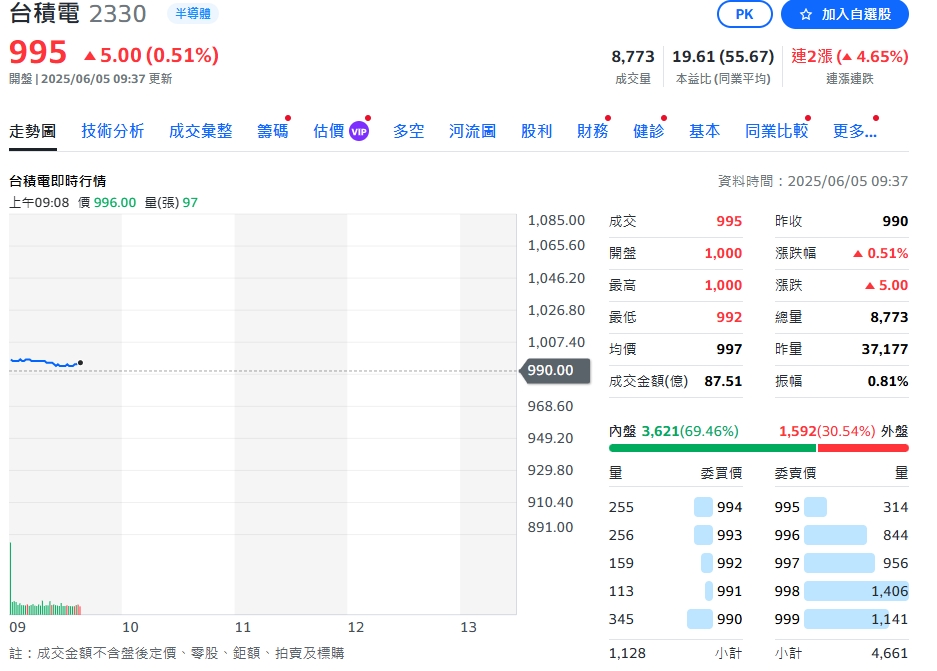Click the ask volume 1,406
The width and height of the screenshot is (937, 671).
[889, 591]
